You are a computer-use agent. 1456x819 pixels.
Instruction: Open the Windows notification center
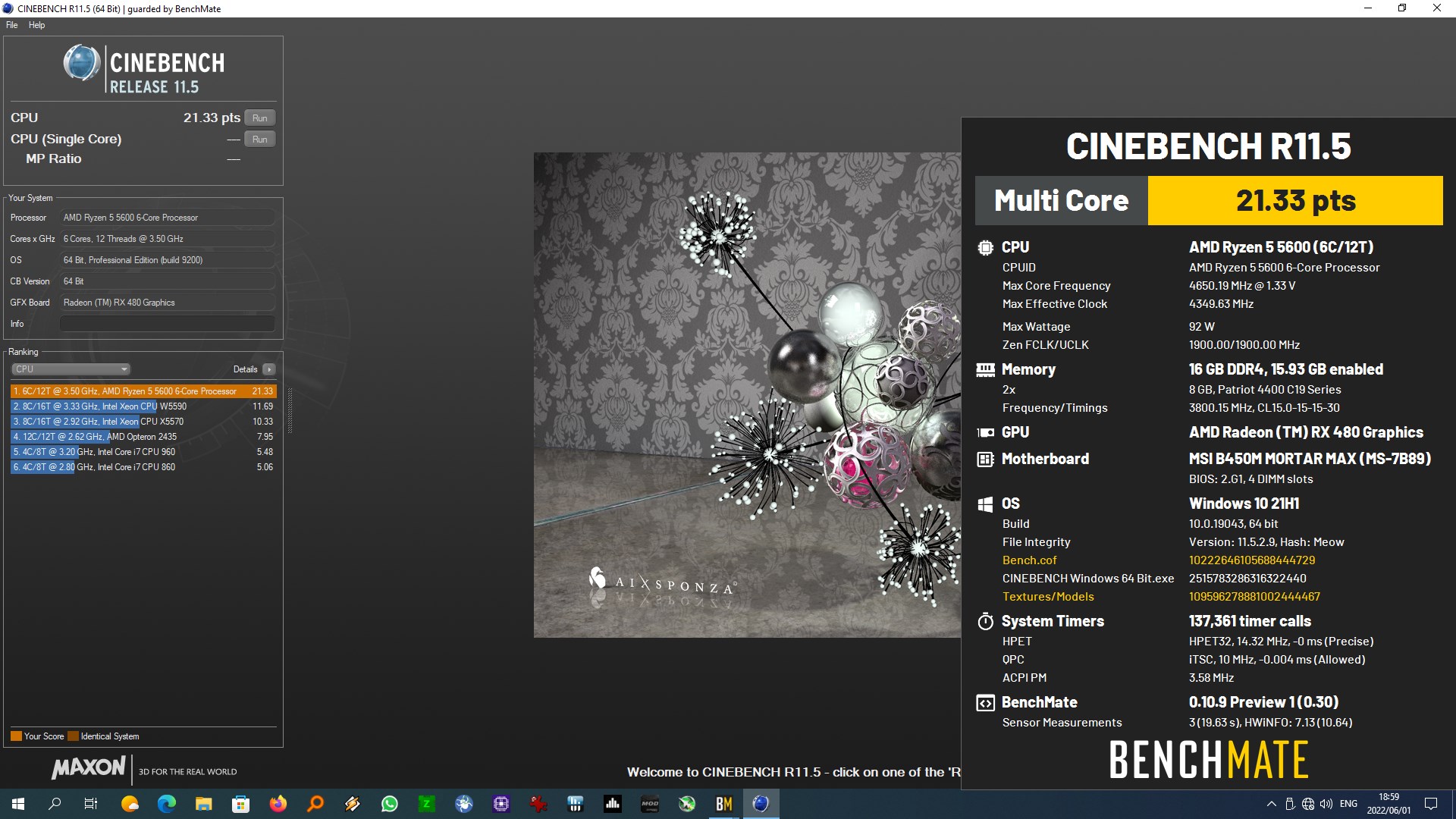pos(1431,804)
